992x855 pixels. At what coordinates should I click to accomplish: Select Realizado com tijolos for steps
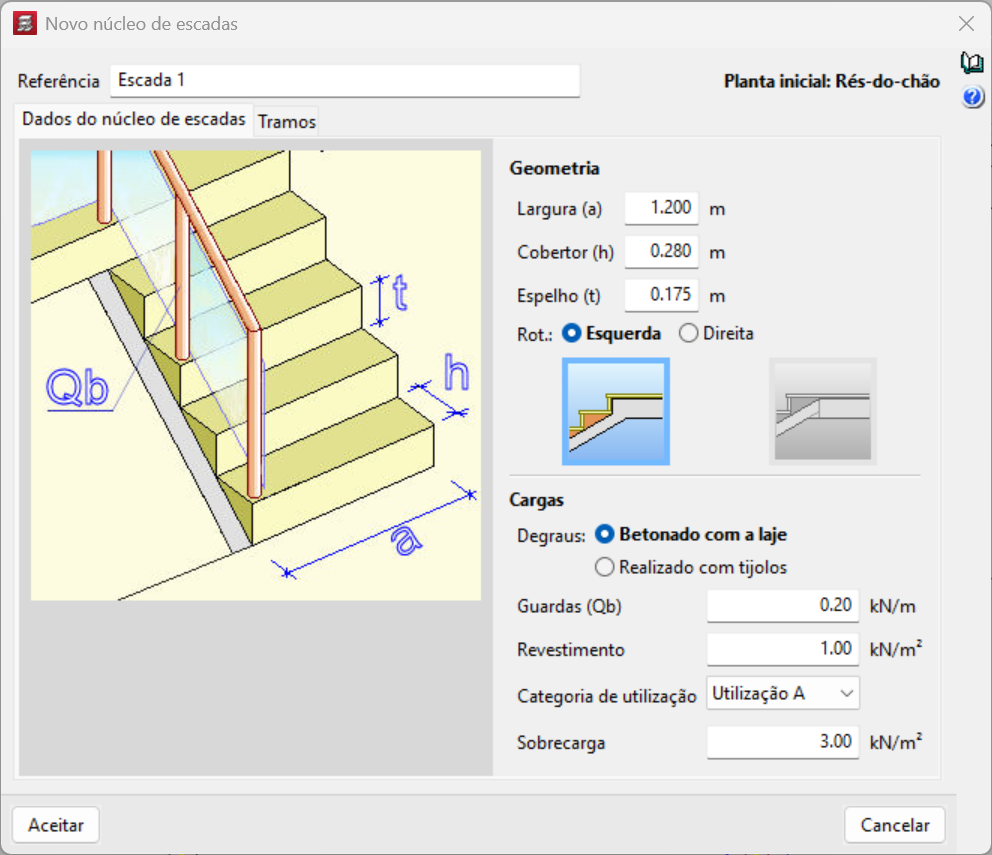pyautogui.click(x=691, y=567)
